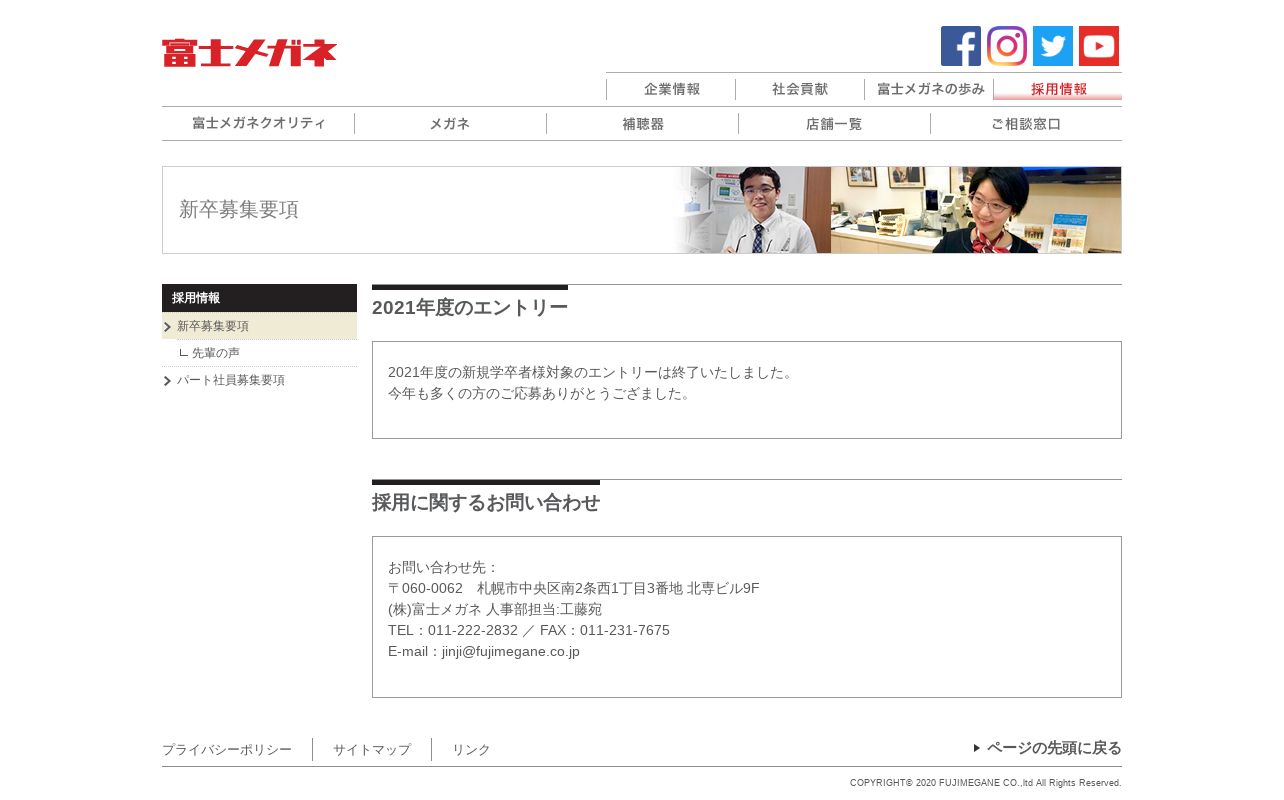1284x800 pixels.
Task: Select the 採用情報 menu tab
Action: pyautogui.click(x=1058, y=89)
